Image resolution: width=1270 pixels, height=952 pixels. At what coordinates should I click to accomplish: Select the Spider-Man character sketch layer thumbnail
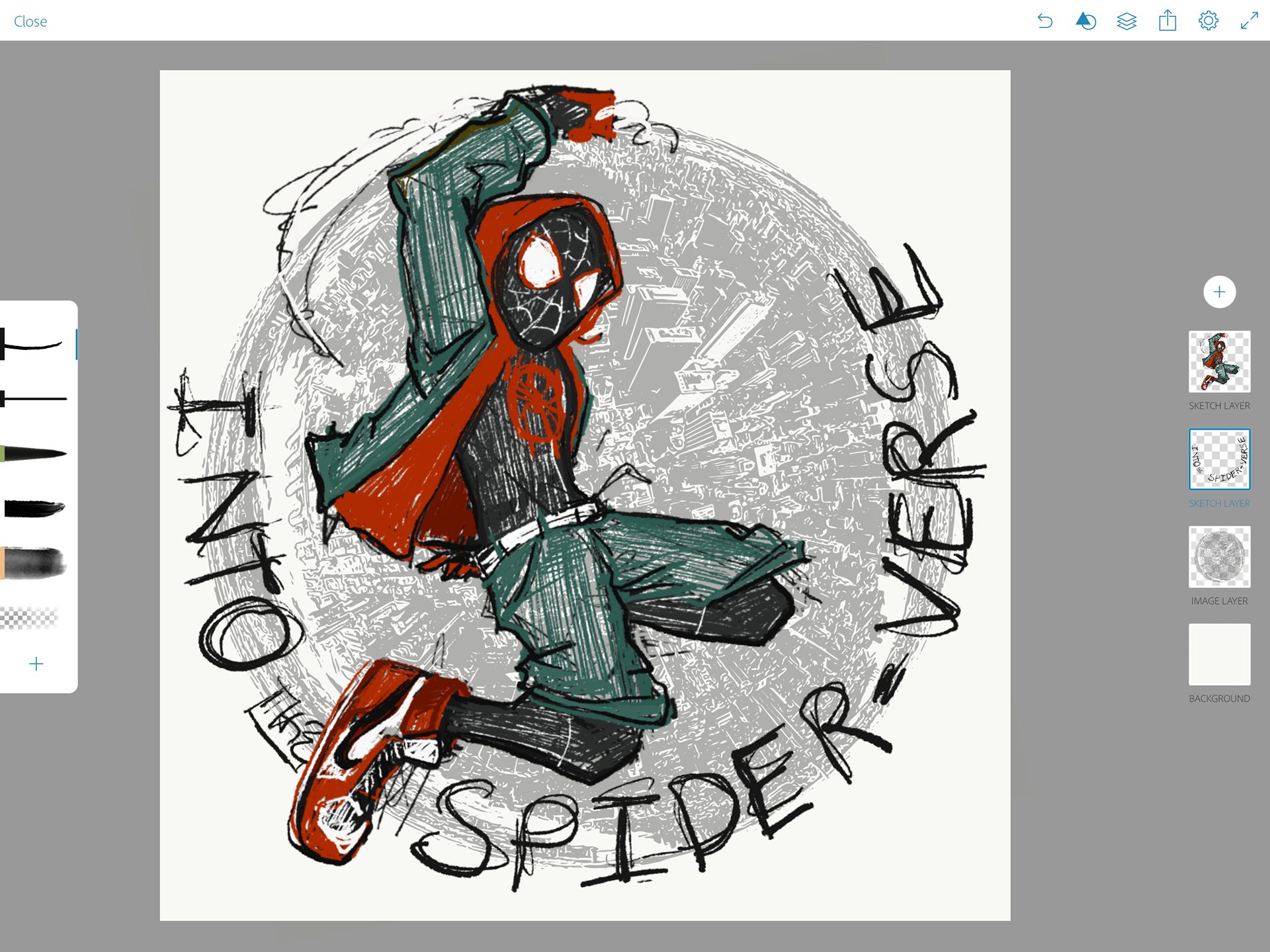click(x=1219, y=362)
